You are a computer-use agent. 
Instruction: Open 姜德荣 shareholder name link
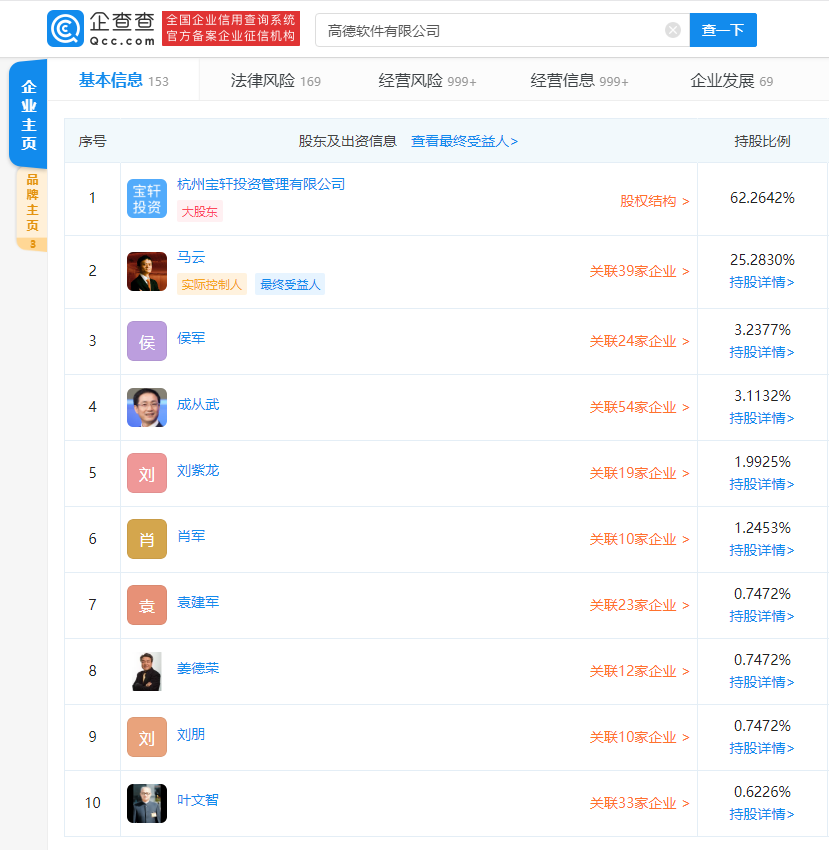198,668
